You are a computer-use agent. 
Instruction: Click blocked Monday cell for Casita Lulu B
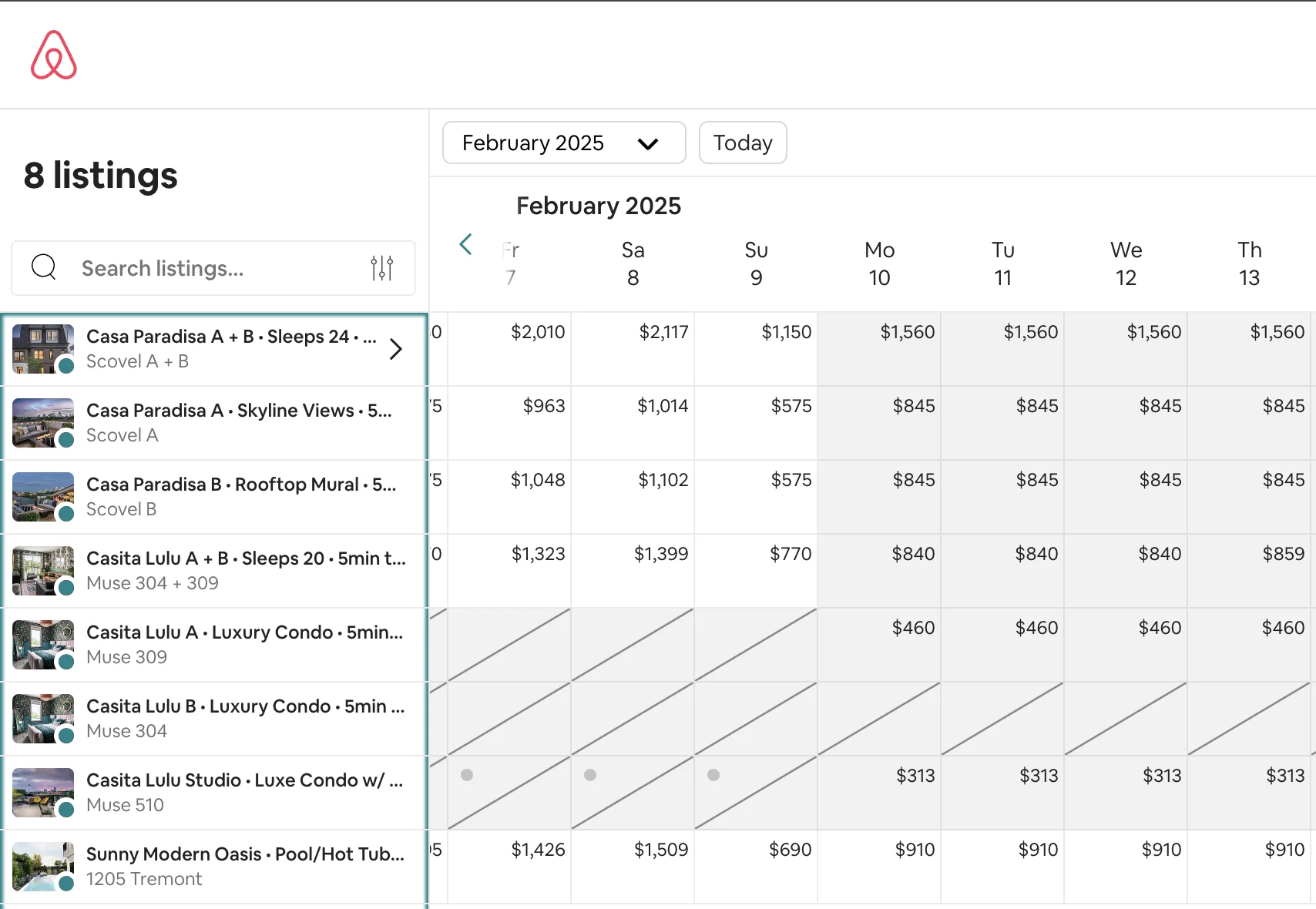[x=879, y=718]
